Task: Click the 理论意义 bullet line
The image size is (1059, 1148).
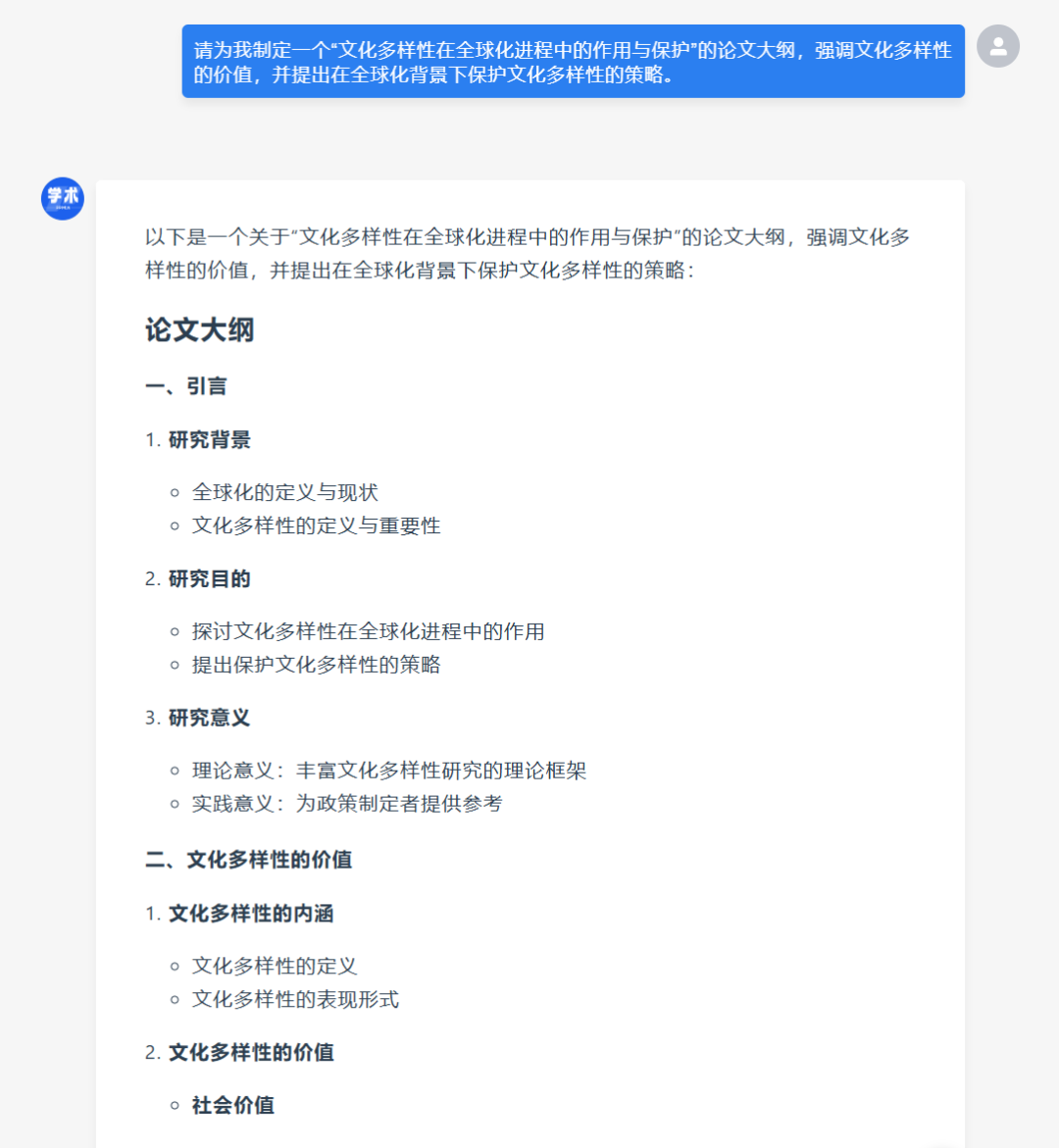Action: pos(389,771)
